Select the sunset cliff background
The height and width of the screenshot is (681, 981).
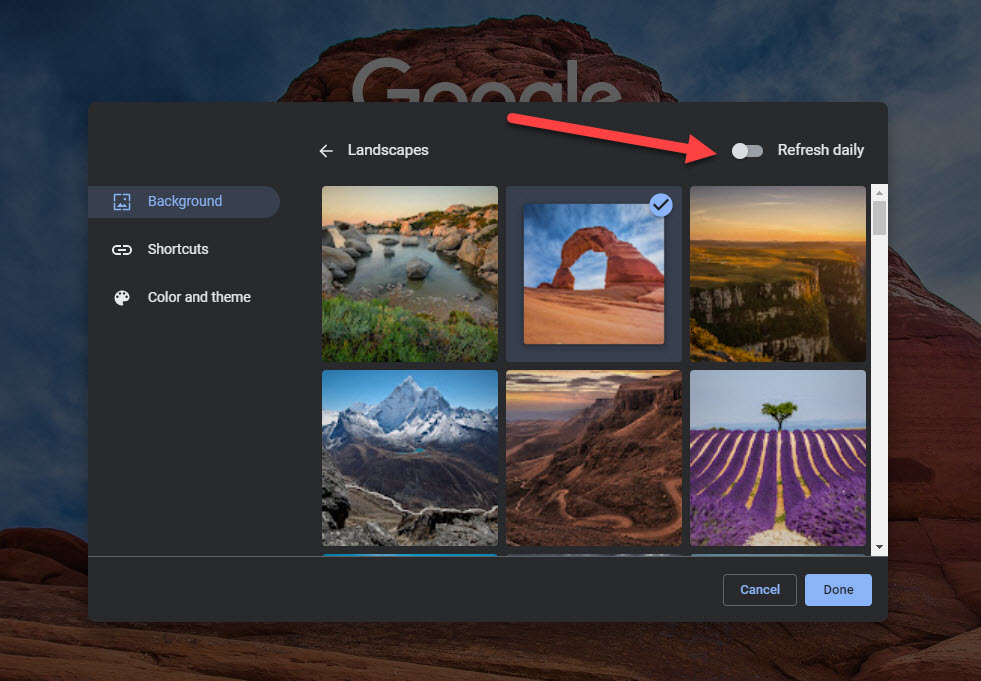(x=777, y=273)
